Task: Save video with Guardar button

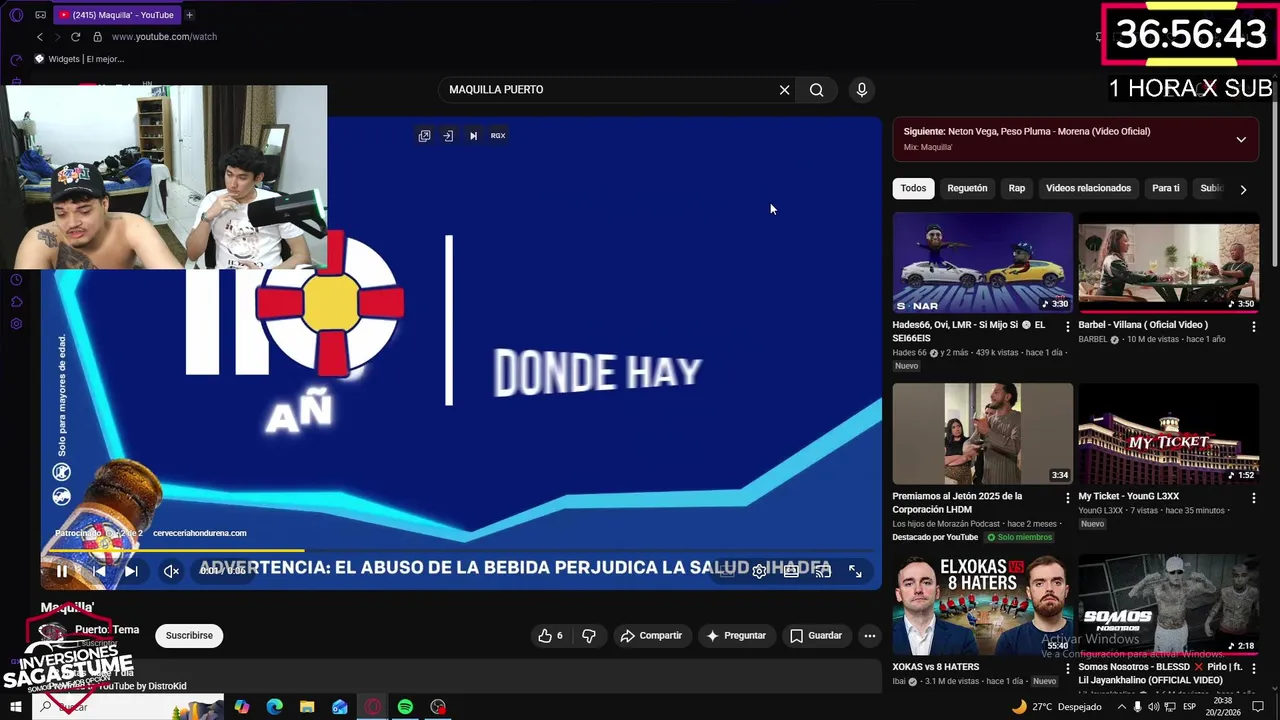Action: 816,636
